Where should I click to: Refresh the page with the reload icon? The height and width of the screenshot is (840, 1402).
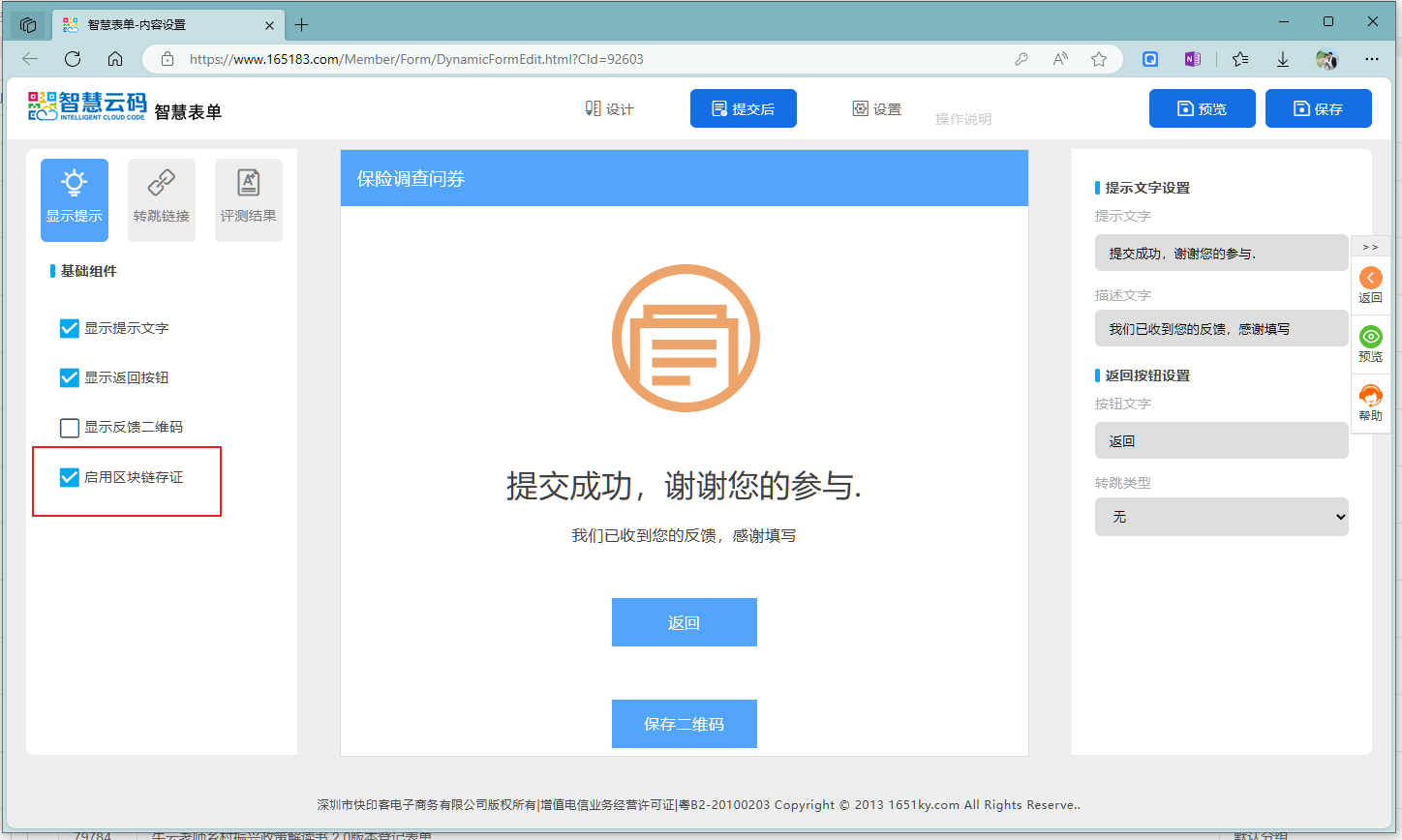73,58
